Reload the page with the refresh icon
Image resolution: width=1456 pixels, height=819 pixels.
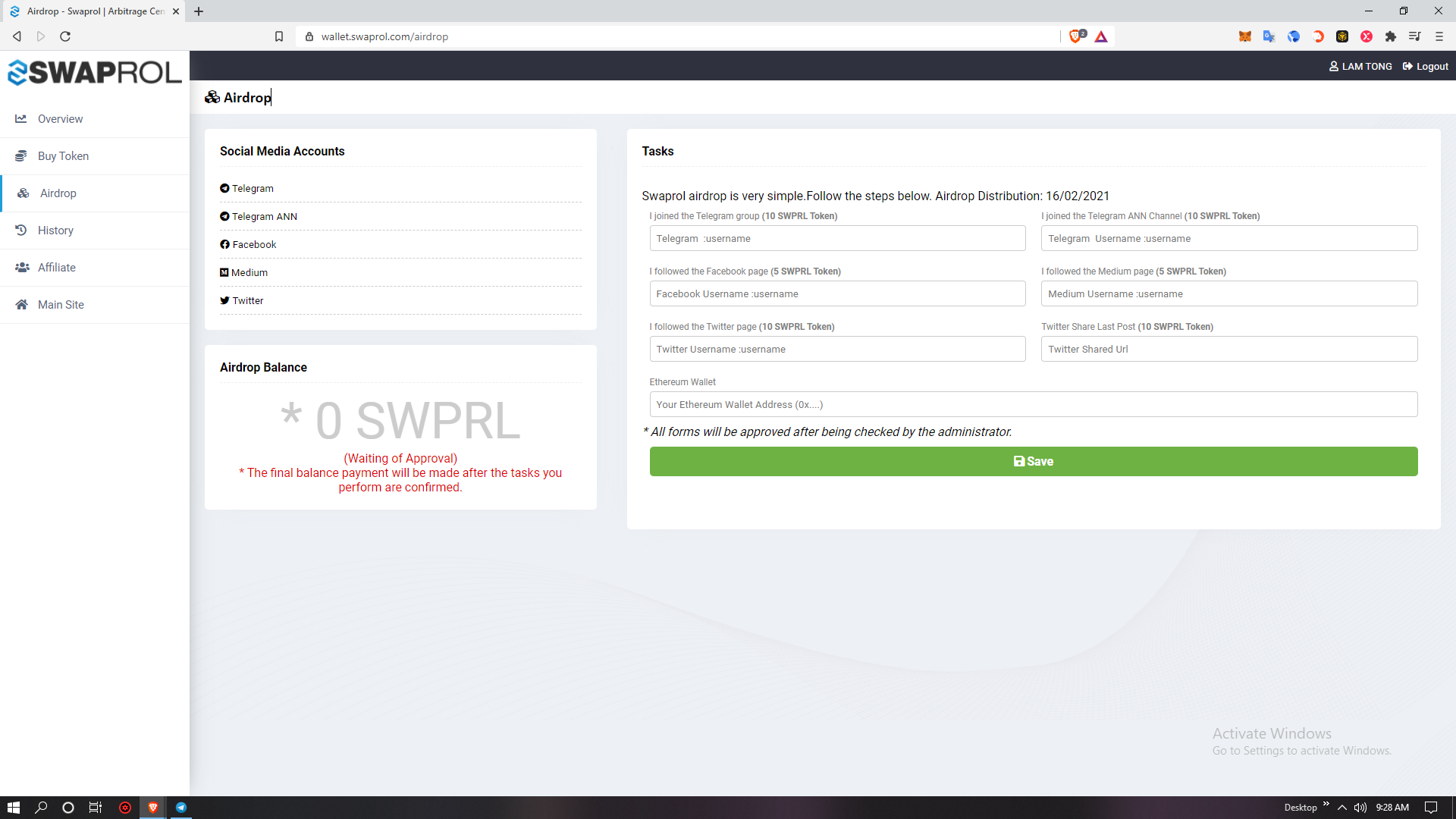65,36
